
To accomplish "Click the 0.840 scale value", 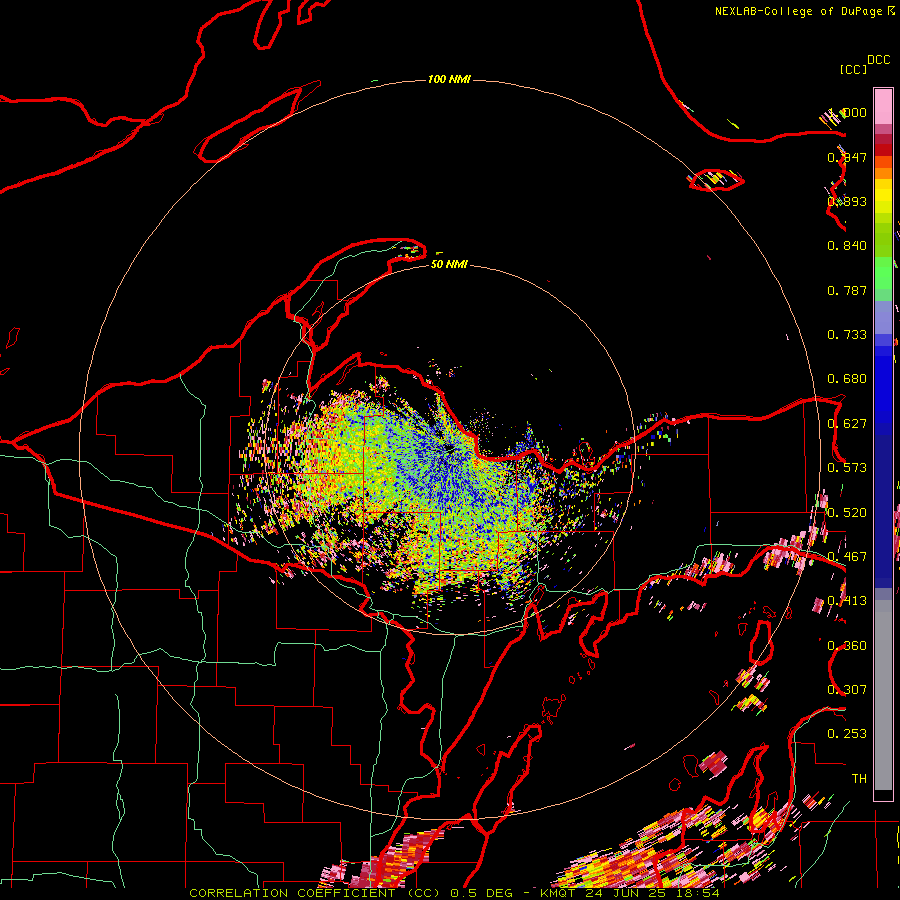I will (x=847, y=246).
